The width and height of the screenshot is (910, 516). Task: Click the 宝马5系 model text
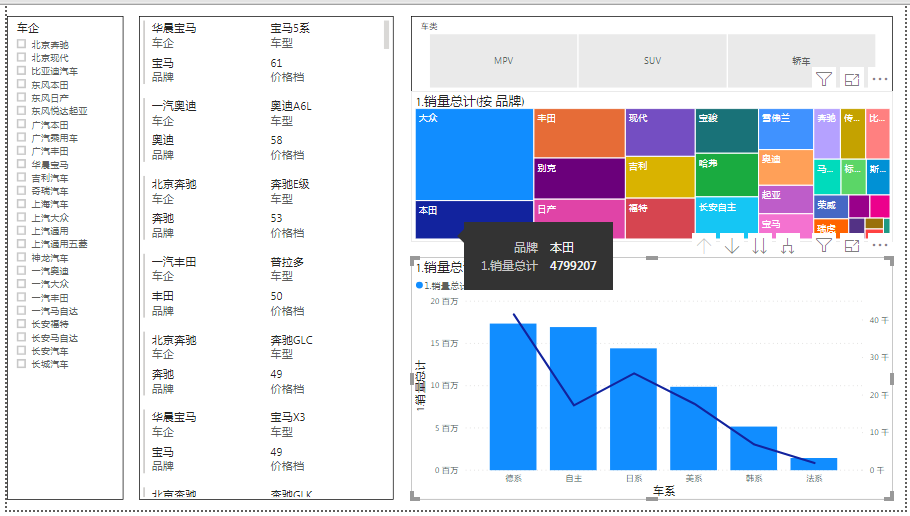290,28
